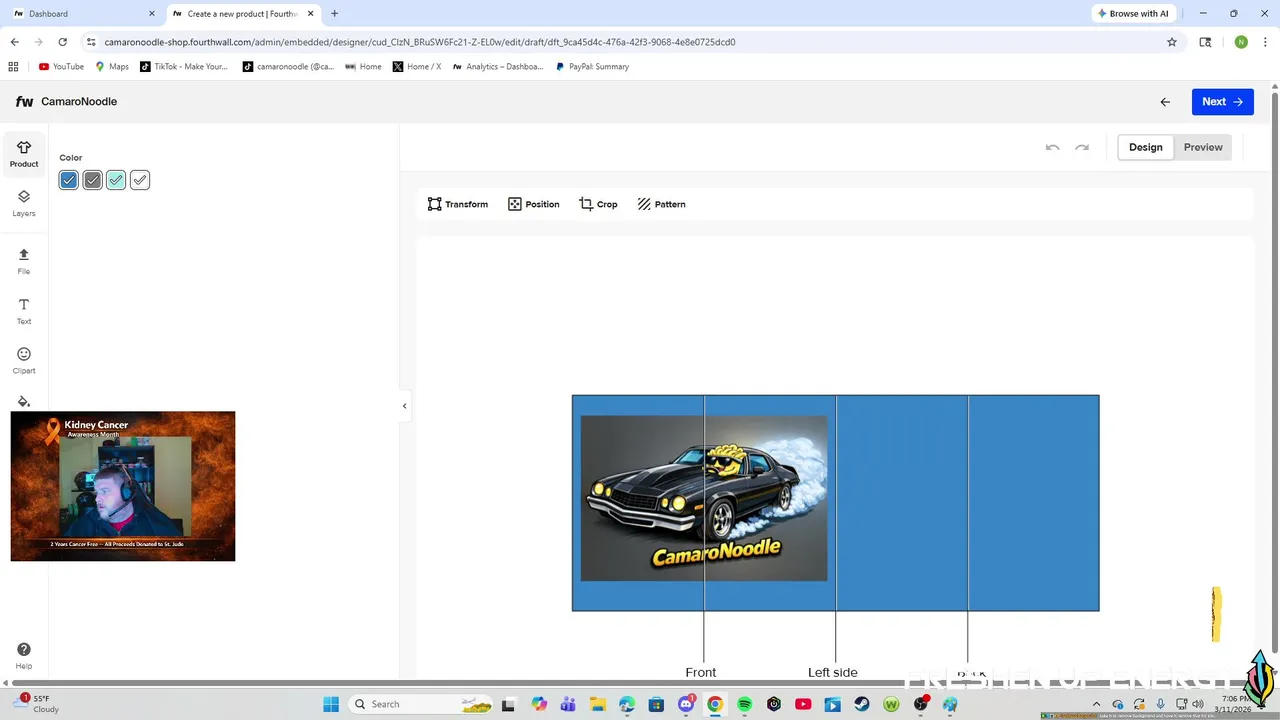This screenshot has height=720, width=1280.
Task: Click the taskbar Search box
Action: click(421, 704)
